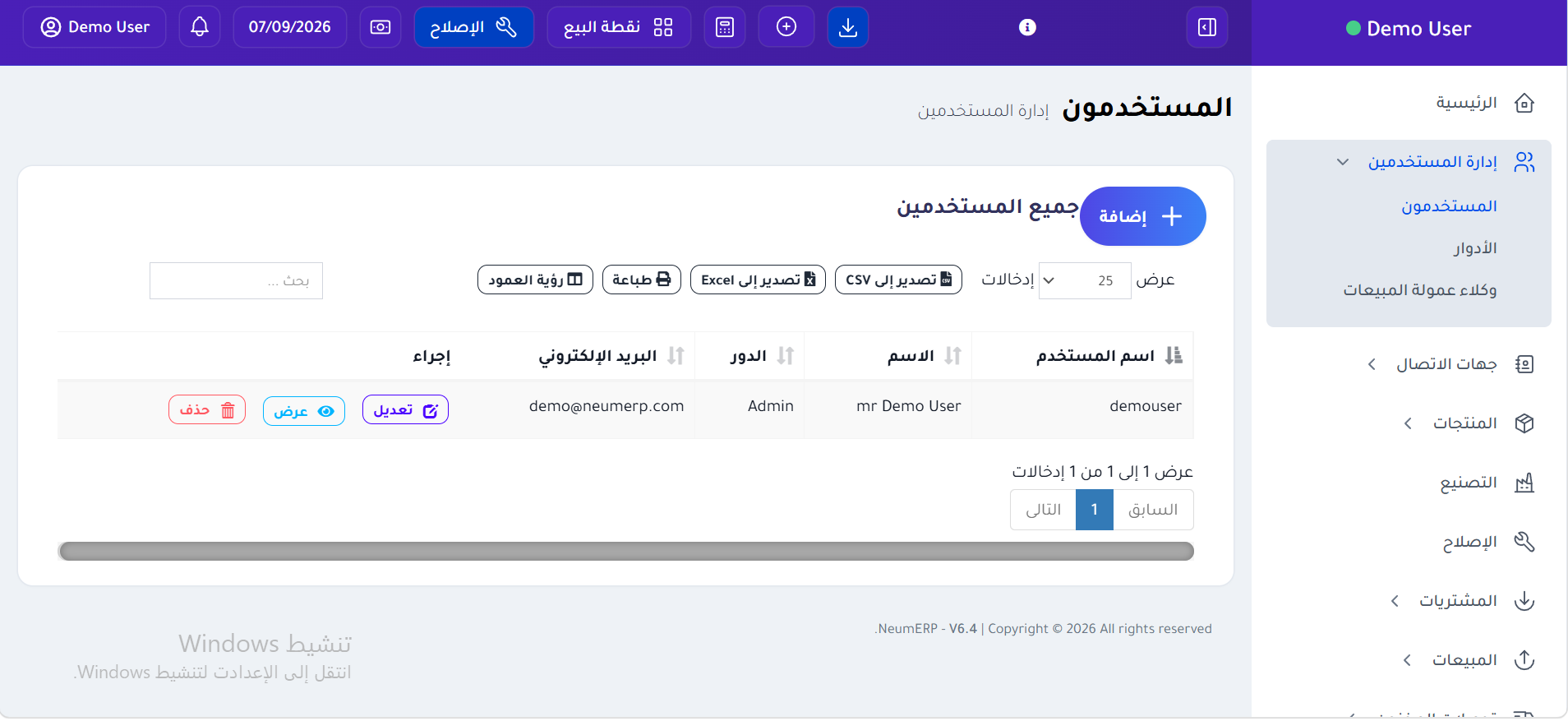Click the إضافة add user button
This screenshot has width=1568, height=721.
point(1143,216)
